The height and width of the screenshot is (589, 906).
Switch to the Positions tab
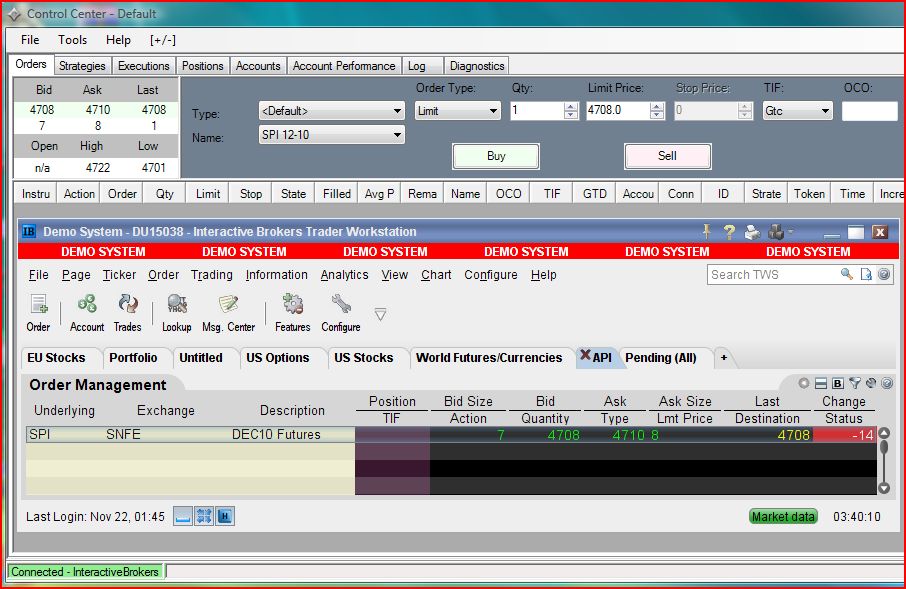point(202,66)
